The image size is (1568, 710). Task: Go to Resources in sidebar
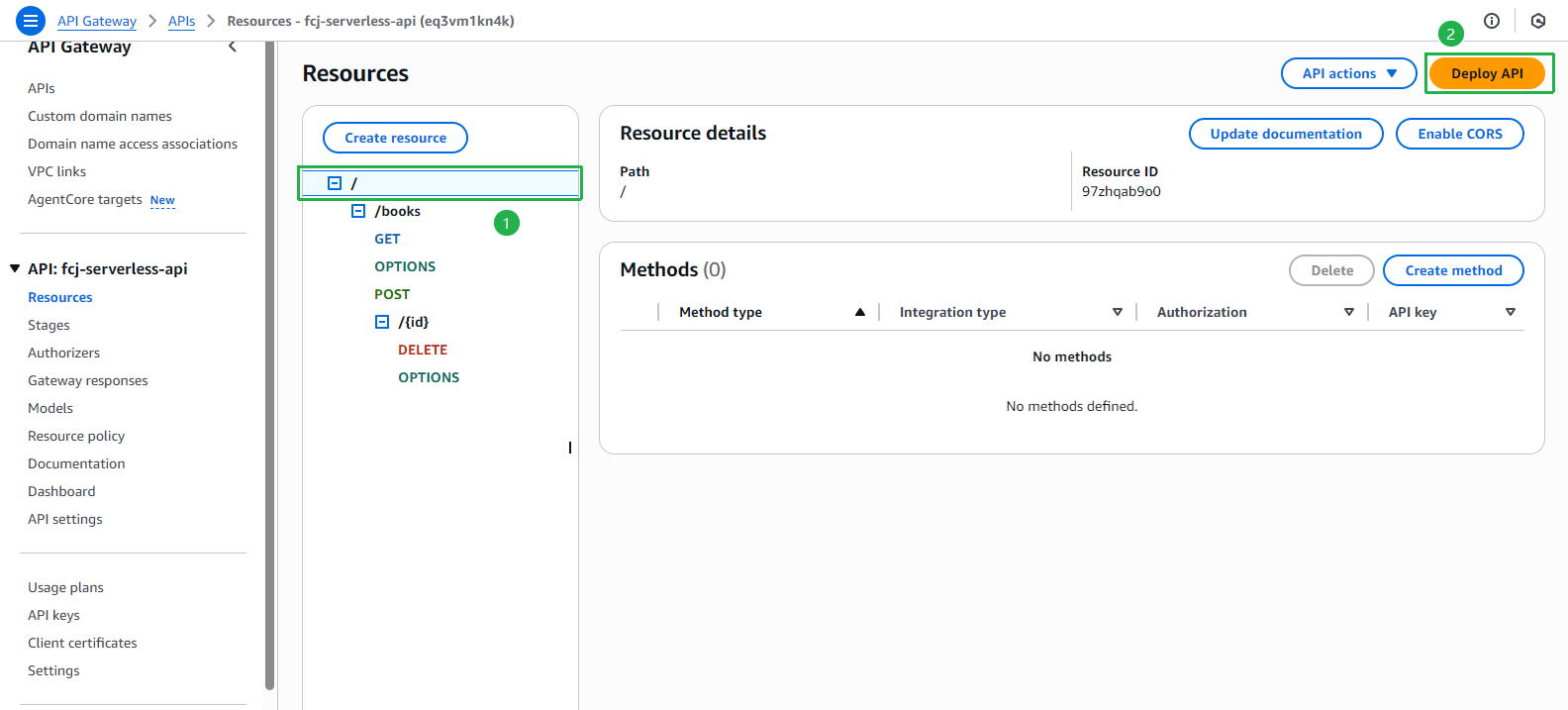click(60, 297)
